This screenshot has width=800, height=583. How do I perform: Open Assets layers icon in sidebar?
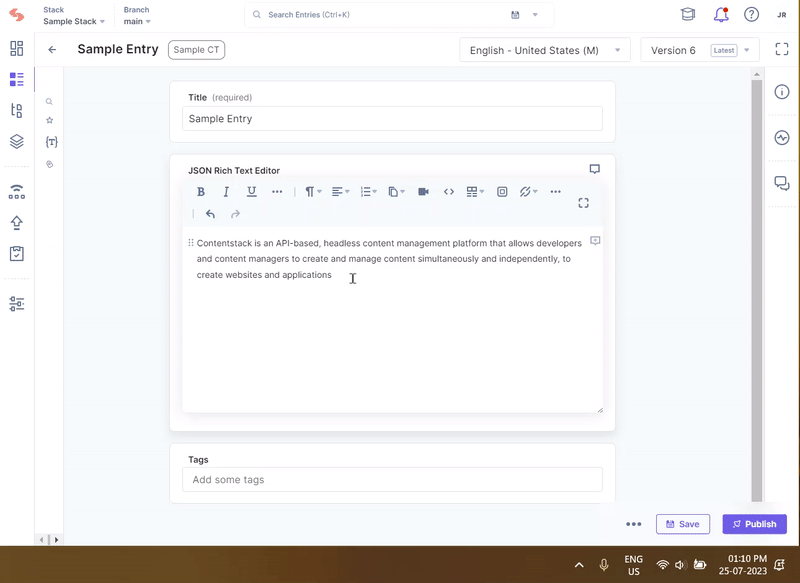pos(16,141)
